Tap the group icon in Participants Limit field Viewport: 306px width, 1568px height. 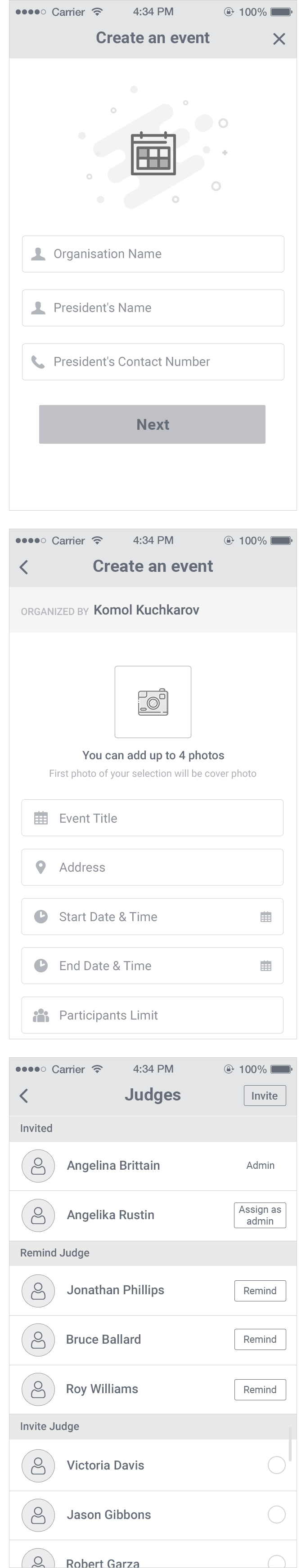point(41,1015)
